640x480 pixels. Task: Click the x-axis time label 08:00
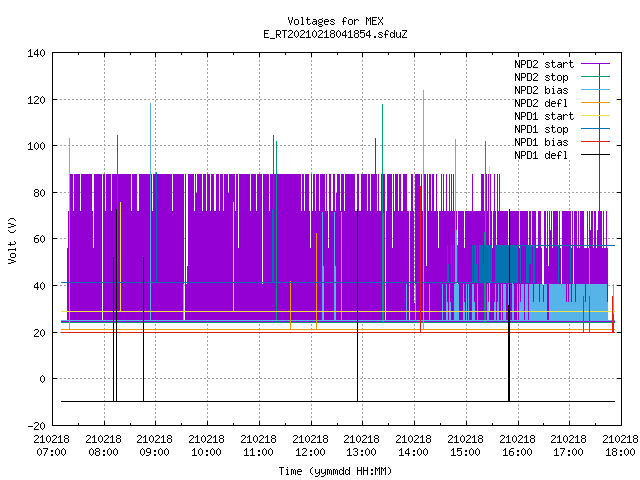(x=104, y=453)
